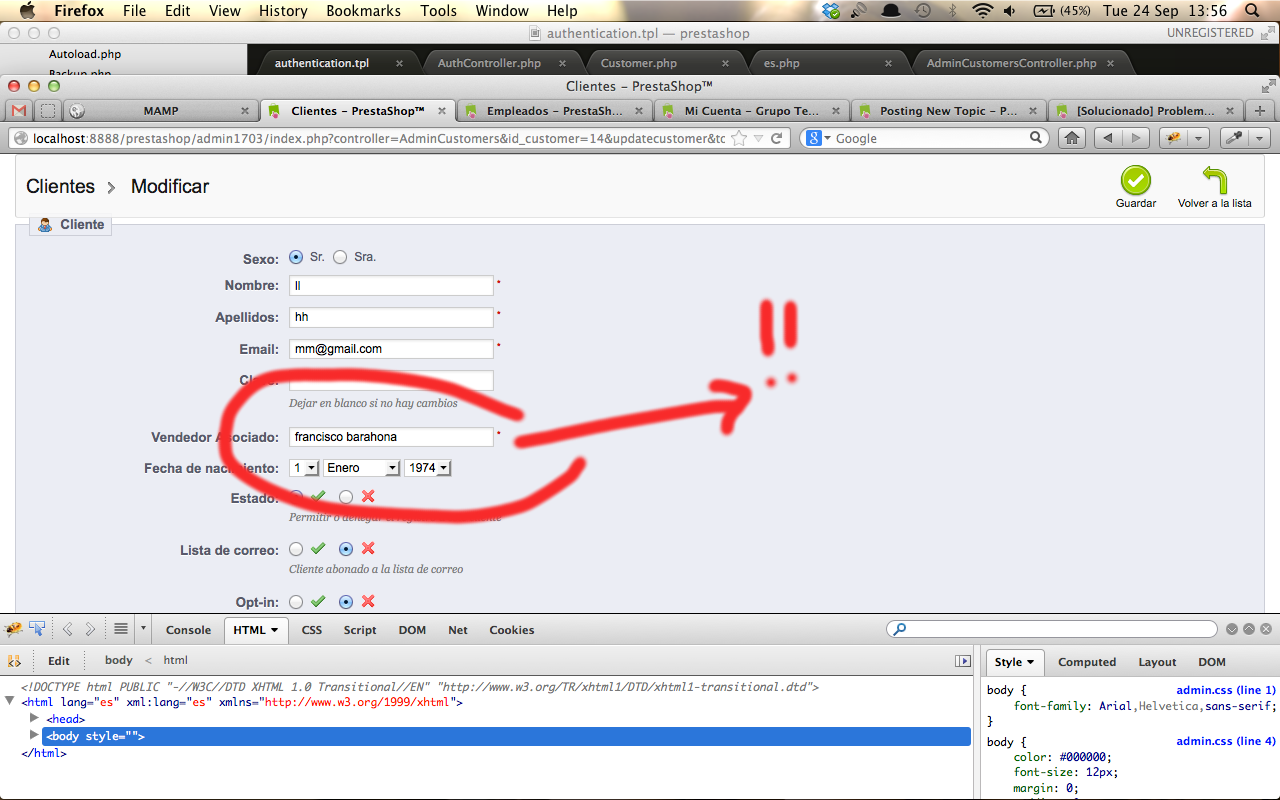
Task: Disable the Opt-in radio
Action: [x=346, y=602]
